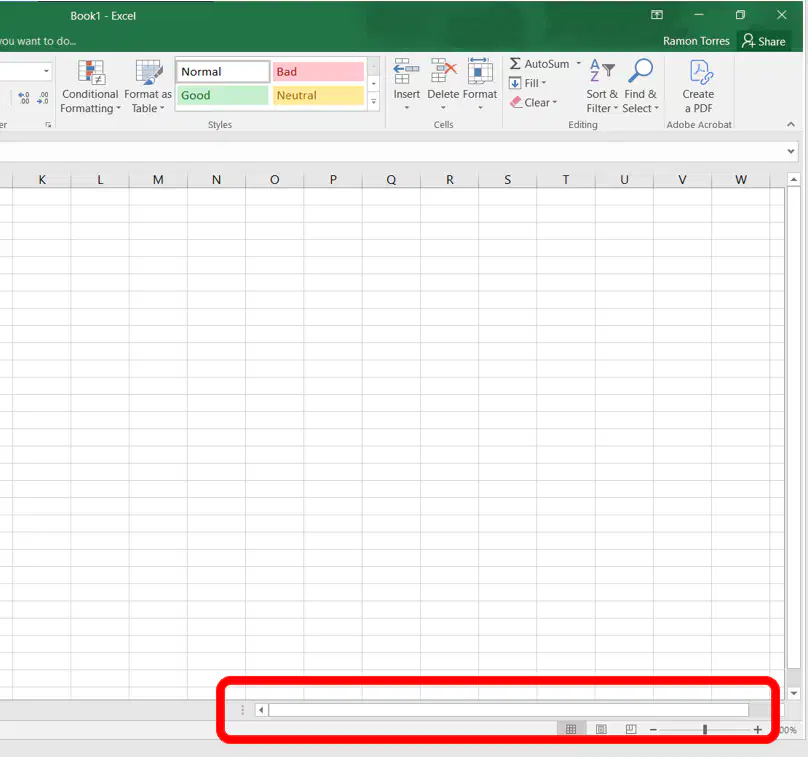Image resolution: width=808 pixels, height=757 pixels.
Task: Switch to Page Layout view icon
Action: [x=601, y=729]
